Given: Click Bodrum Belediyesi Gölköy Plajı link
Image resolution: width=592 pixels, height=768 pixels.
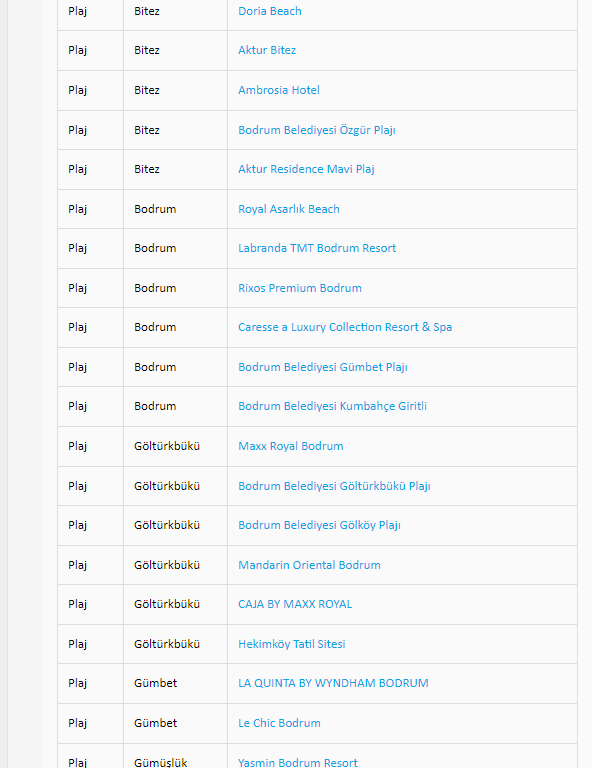Looking at the screenshot, I should point(319,526).
